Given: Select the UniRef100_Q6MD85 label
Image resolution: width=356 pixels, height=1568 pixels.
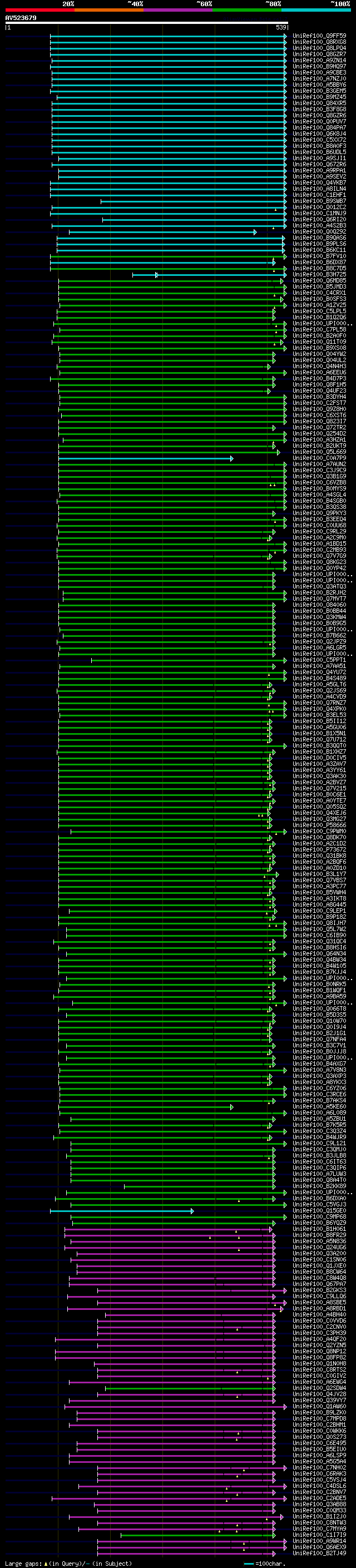Looking at the screenshot, I should click(319, 280).
